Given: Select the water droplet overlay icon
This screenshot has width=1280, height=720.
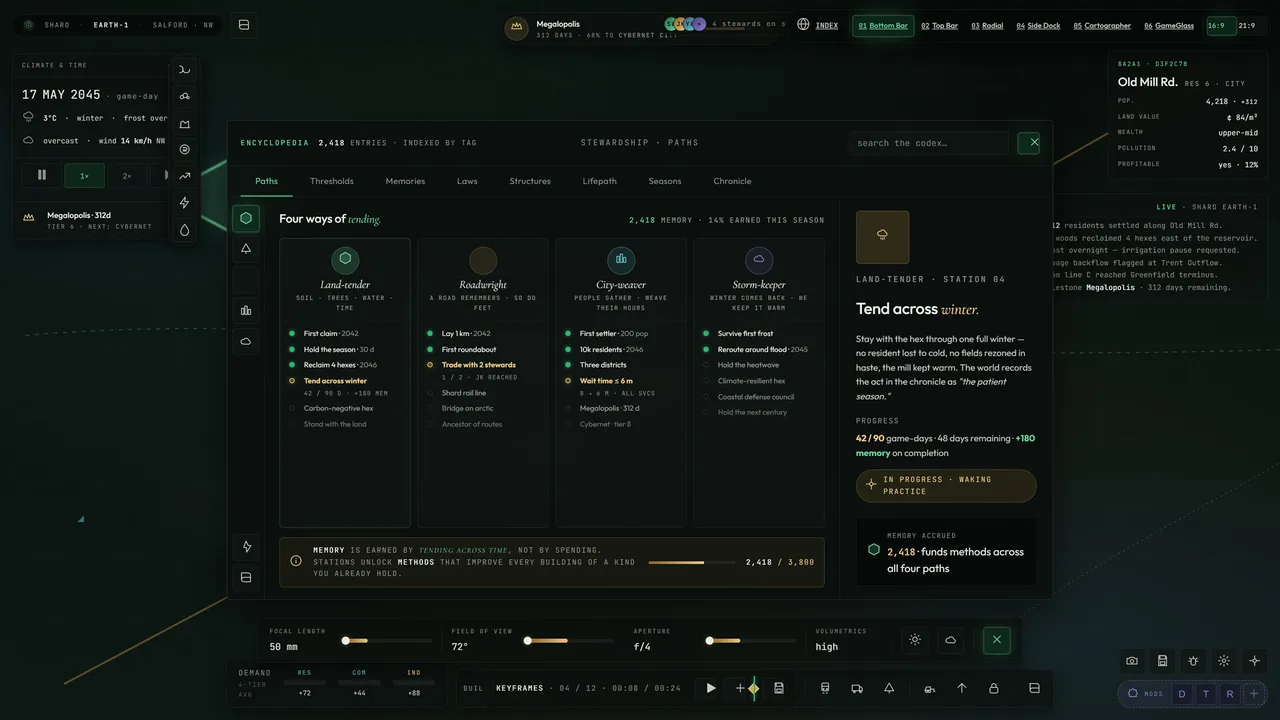Looking at the screenshot, I should [184, 230].
